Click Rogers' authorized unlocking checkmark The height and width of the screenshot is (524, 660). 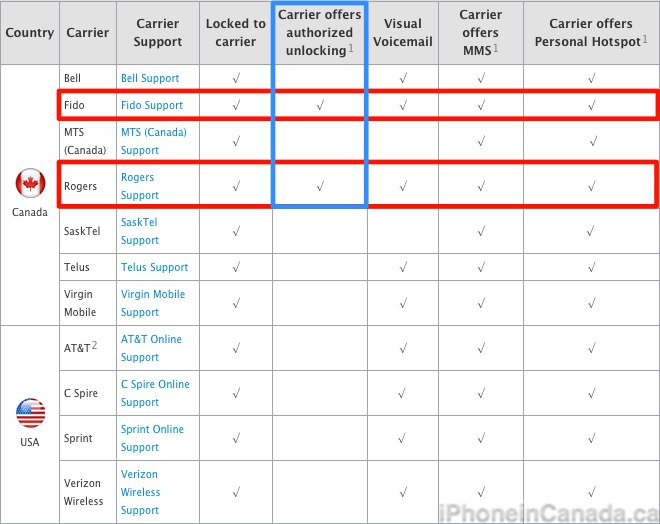[320, 186]
